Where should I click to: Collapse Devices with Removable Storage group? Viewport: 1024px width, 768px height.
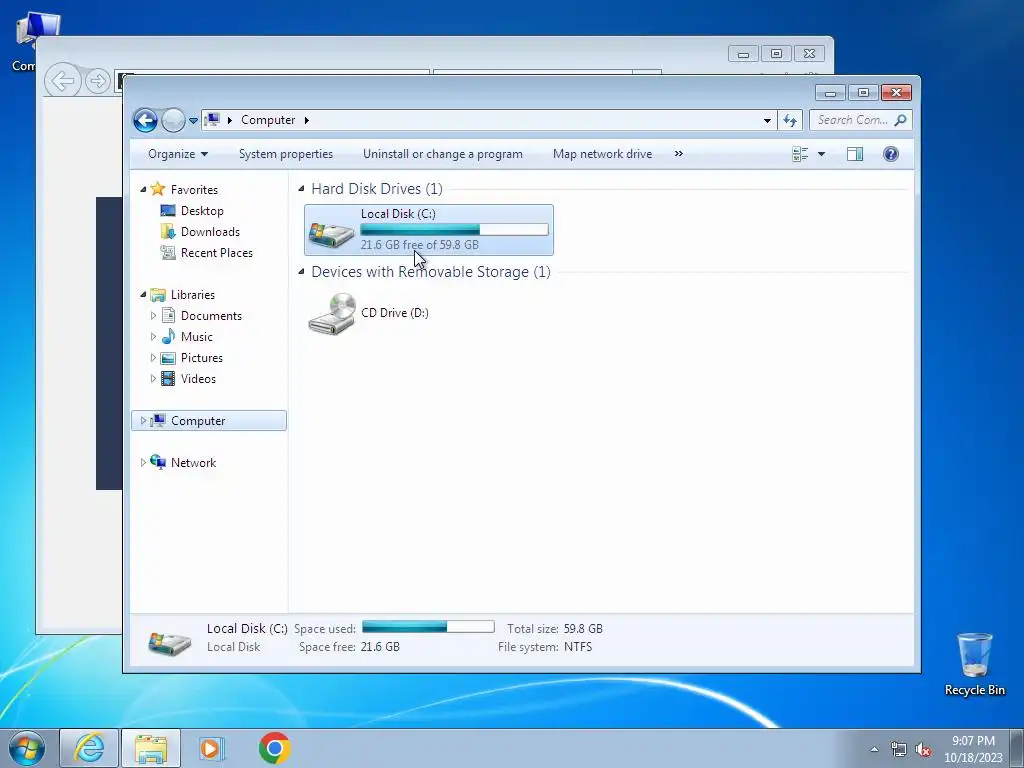click(301, 272)
